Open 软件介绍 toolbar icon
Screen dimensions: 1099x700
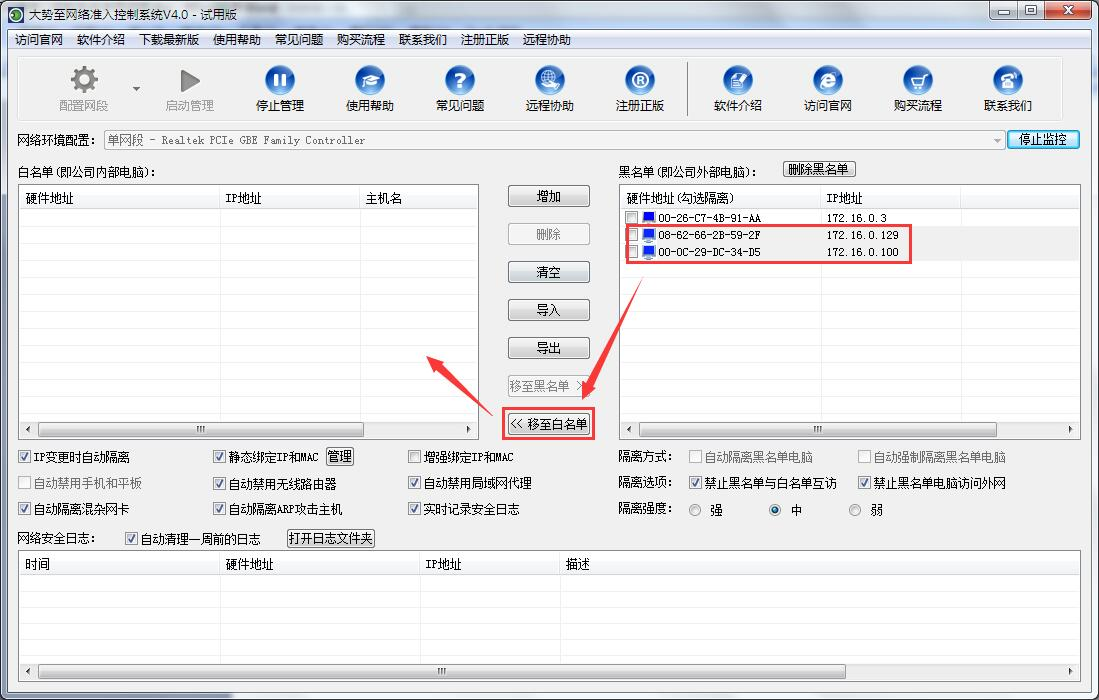tap(737, 81)
